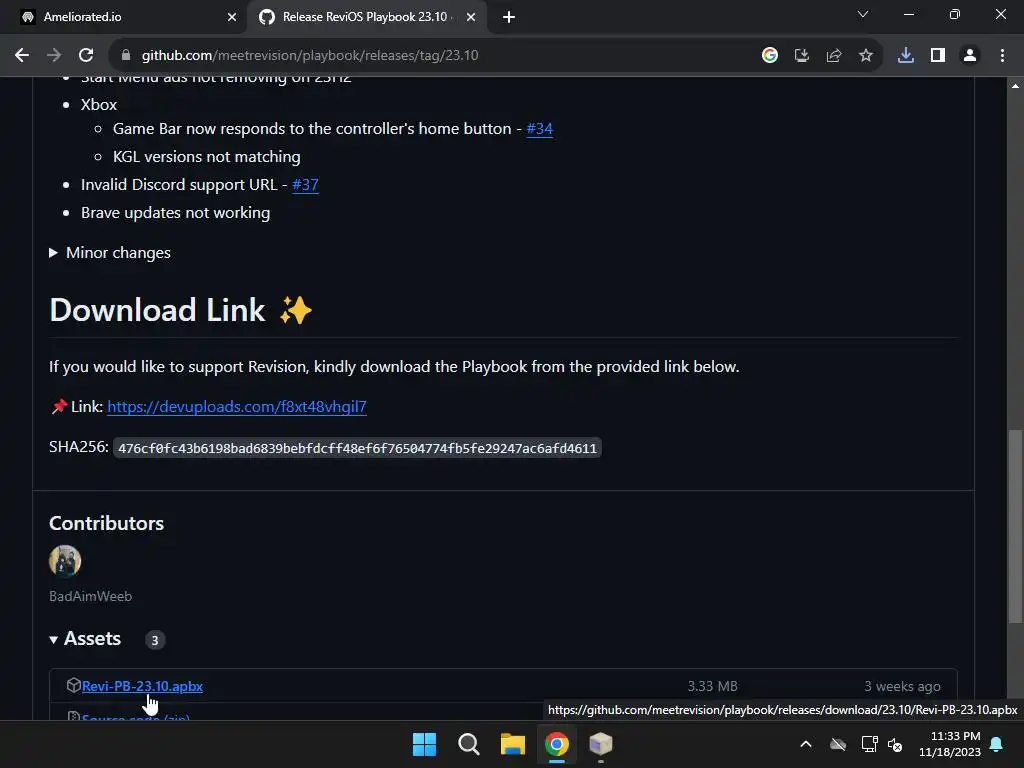Expand the Minor changes section
This screenshot has height=768, width=1024.
110,253
